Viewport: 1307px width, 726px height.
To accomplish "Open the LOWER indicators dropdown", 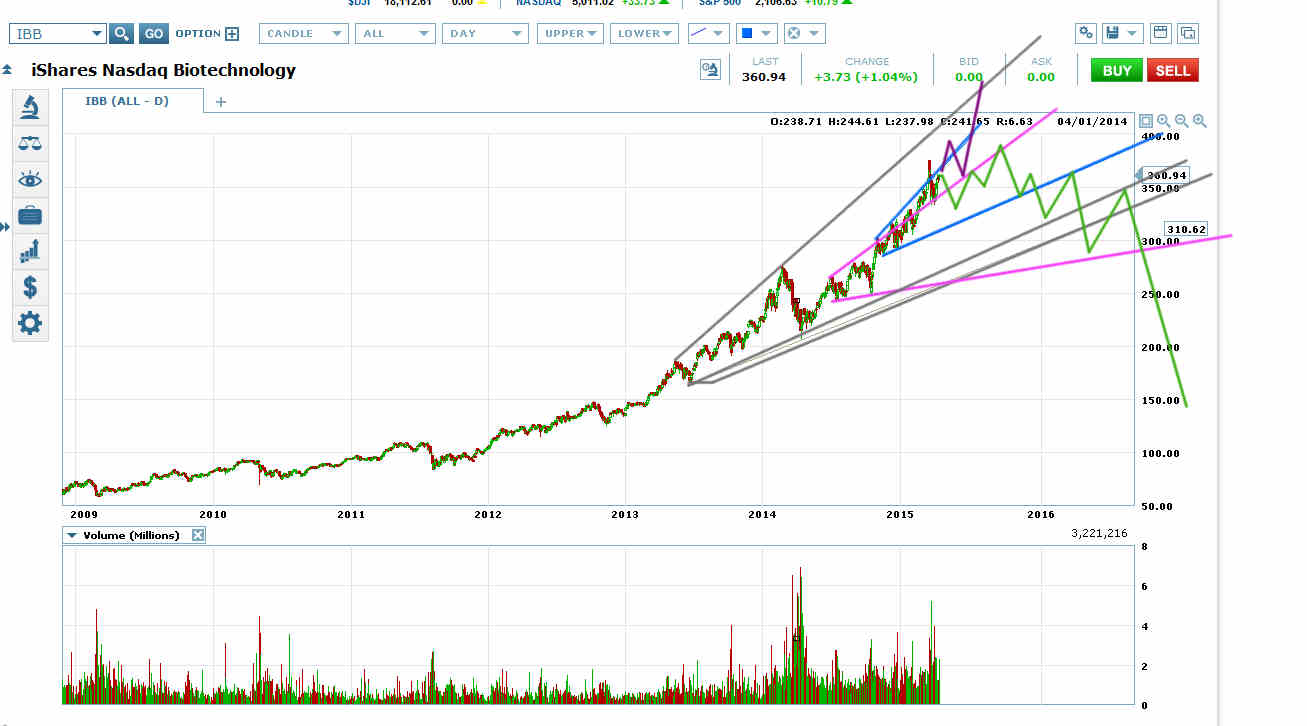I will [x=643, y=33].
